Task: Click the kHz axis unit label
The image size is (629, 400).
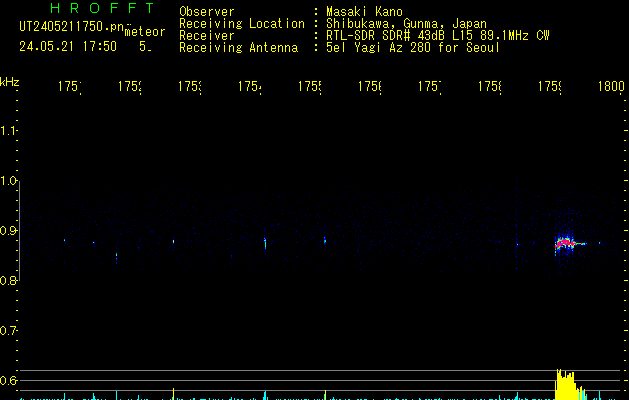Action: click(x=10, y=80)
